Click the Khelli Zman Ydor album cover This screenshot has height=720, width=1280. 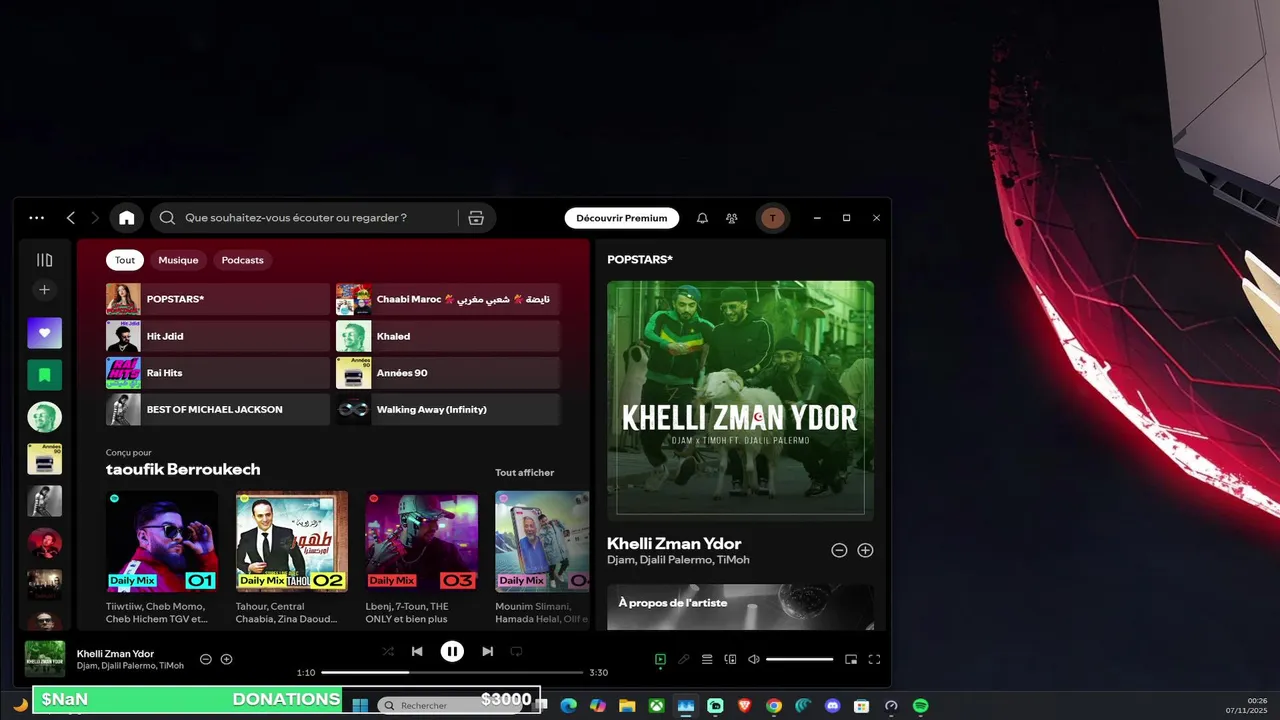pyautogui.click(x=740, y=400)
